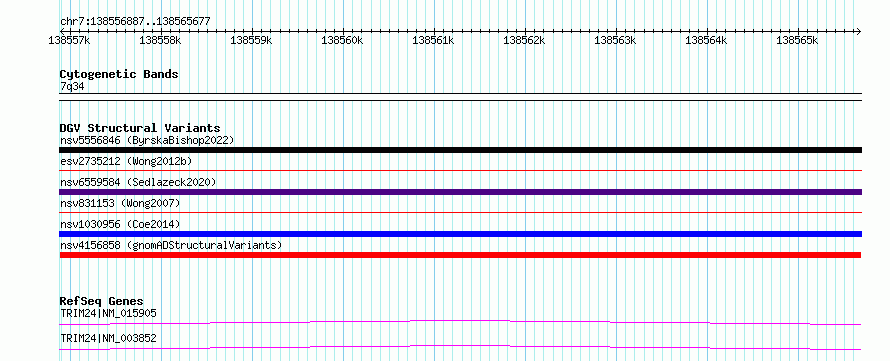The width and height of the screenshot is (890, 361).
Task: Click the 138559k ruler tick label
Action: click(251, 40)
